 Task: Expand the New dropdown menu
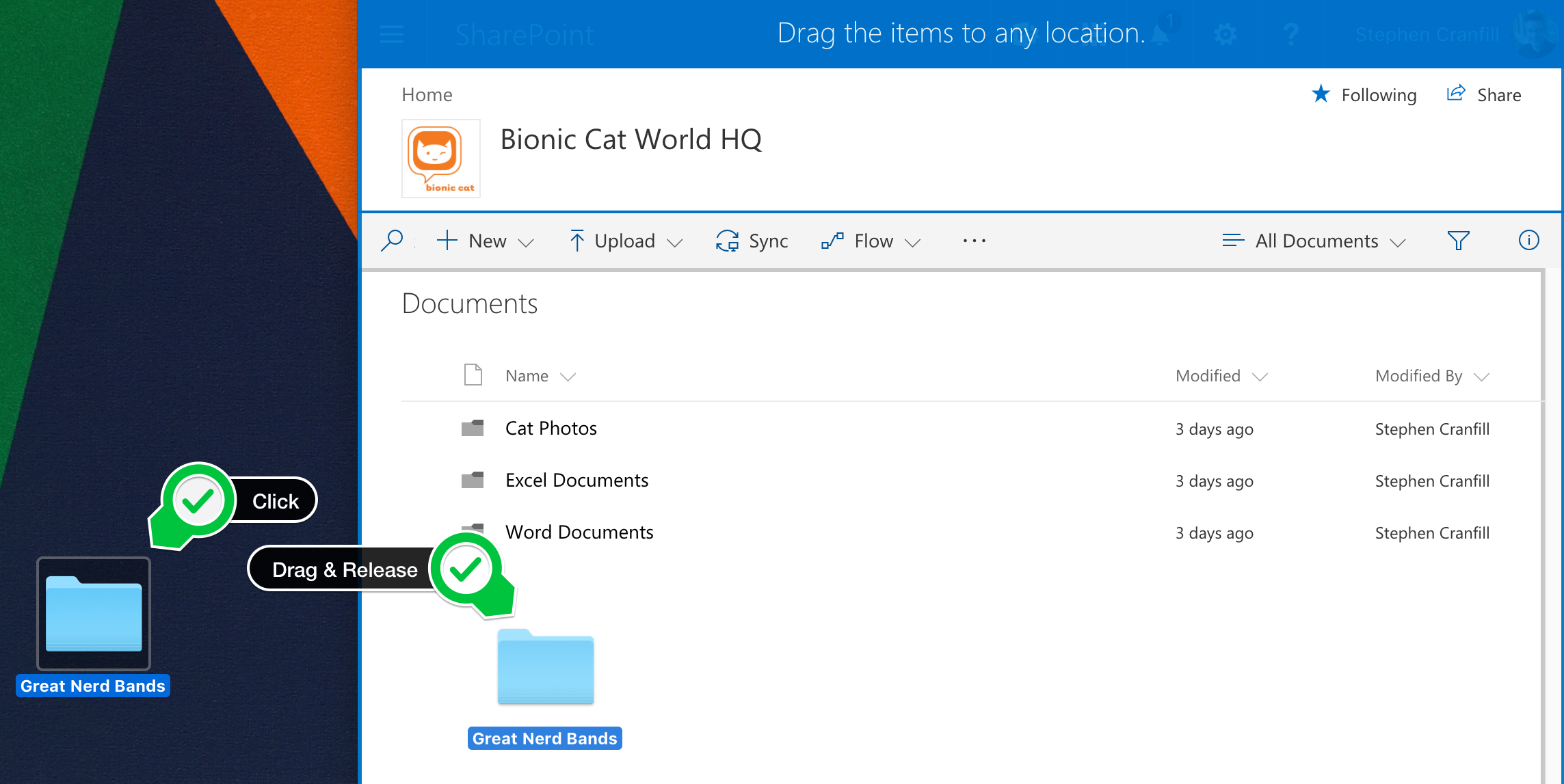pyautogui.click(x=486, y=241)
